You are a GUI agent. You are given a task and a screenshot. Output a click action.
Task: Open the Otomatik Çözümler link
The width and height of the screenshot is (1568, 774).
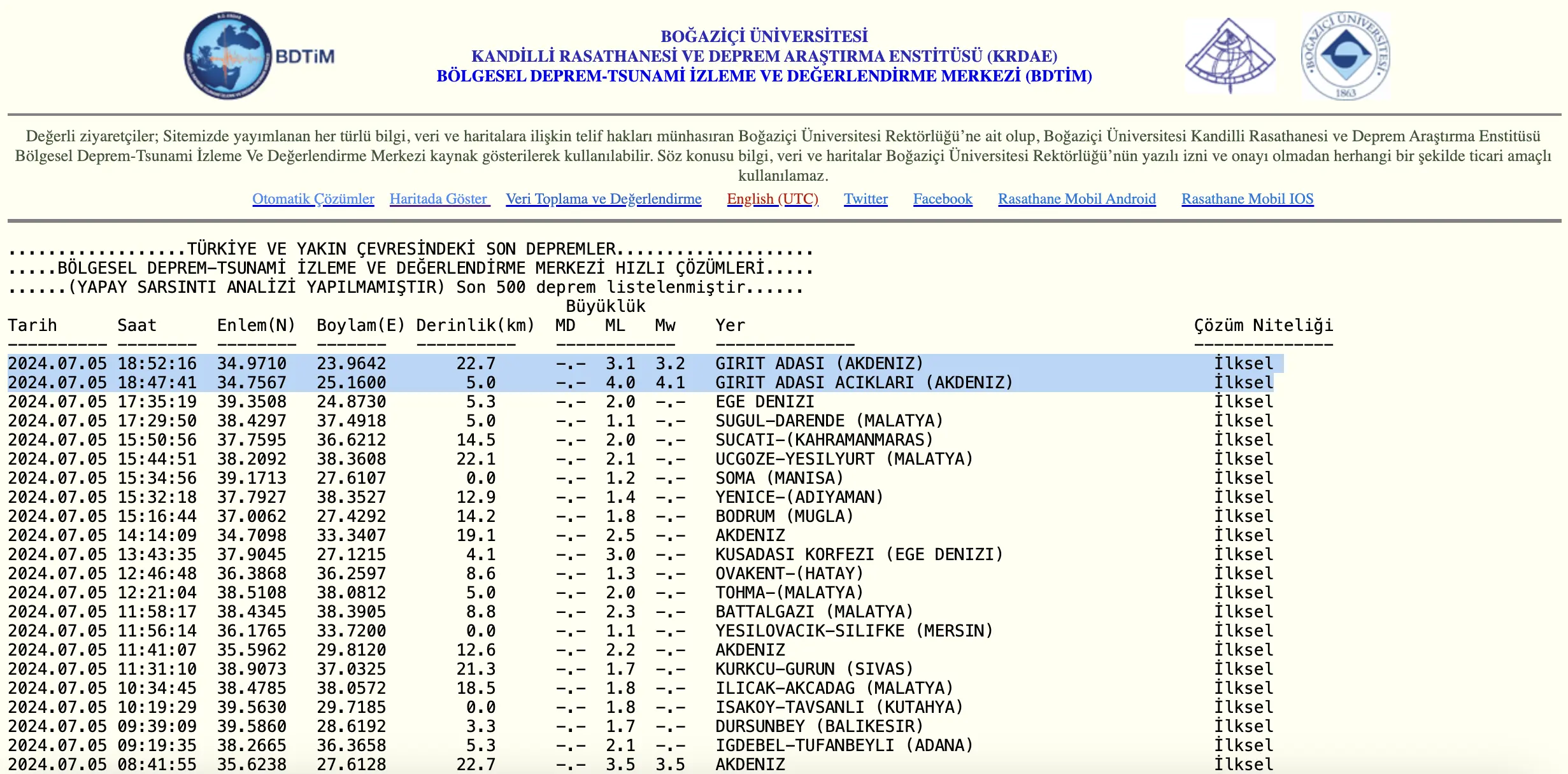click(313, 199)
